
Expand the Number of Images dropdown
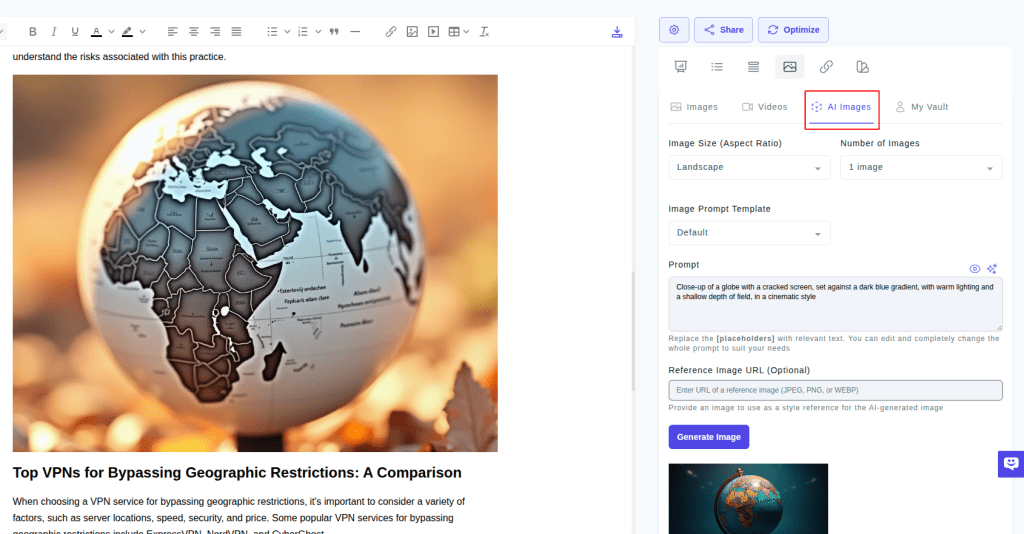[x=920, y=167]
